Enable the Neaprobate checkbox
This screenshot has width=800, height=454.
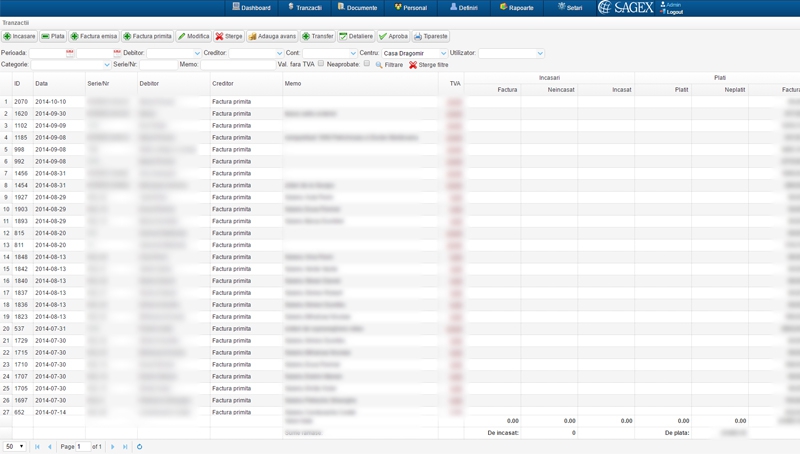coord(367,64)
